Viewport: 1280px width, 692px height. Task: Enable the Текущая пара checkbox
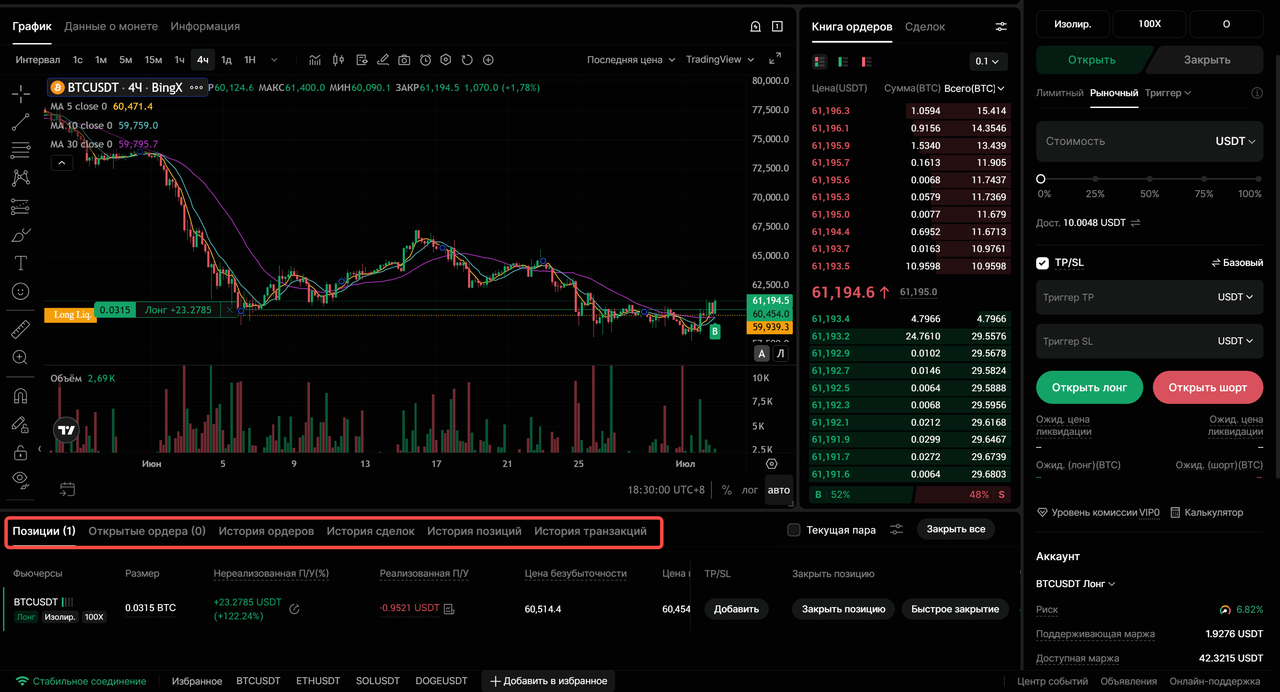click(x=794, y=530)
